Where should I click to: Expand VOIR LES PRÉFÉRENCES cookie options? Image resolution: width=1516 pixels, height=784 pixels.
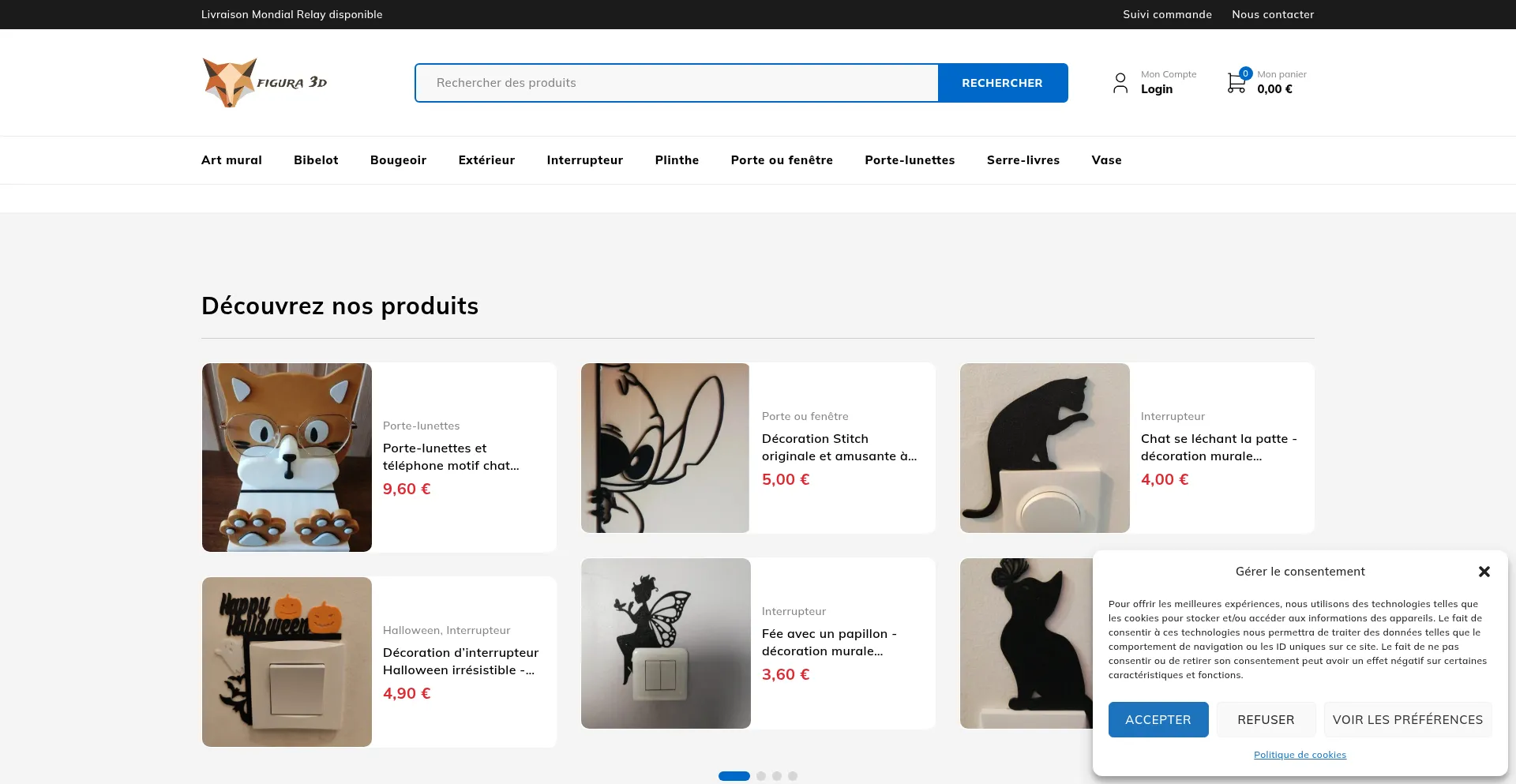[1407, 719]
